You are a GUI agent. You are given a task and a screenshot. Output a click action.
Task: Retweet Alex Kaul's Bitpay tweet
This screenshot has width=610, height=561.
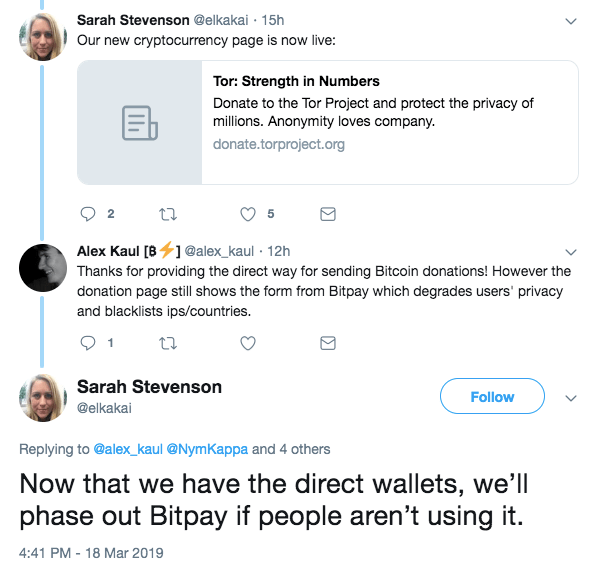(x=167, y=343)
